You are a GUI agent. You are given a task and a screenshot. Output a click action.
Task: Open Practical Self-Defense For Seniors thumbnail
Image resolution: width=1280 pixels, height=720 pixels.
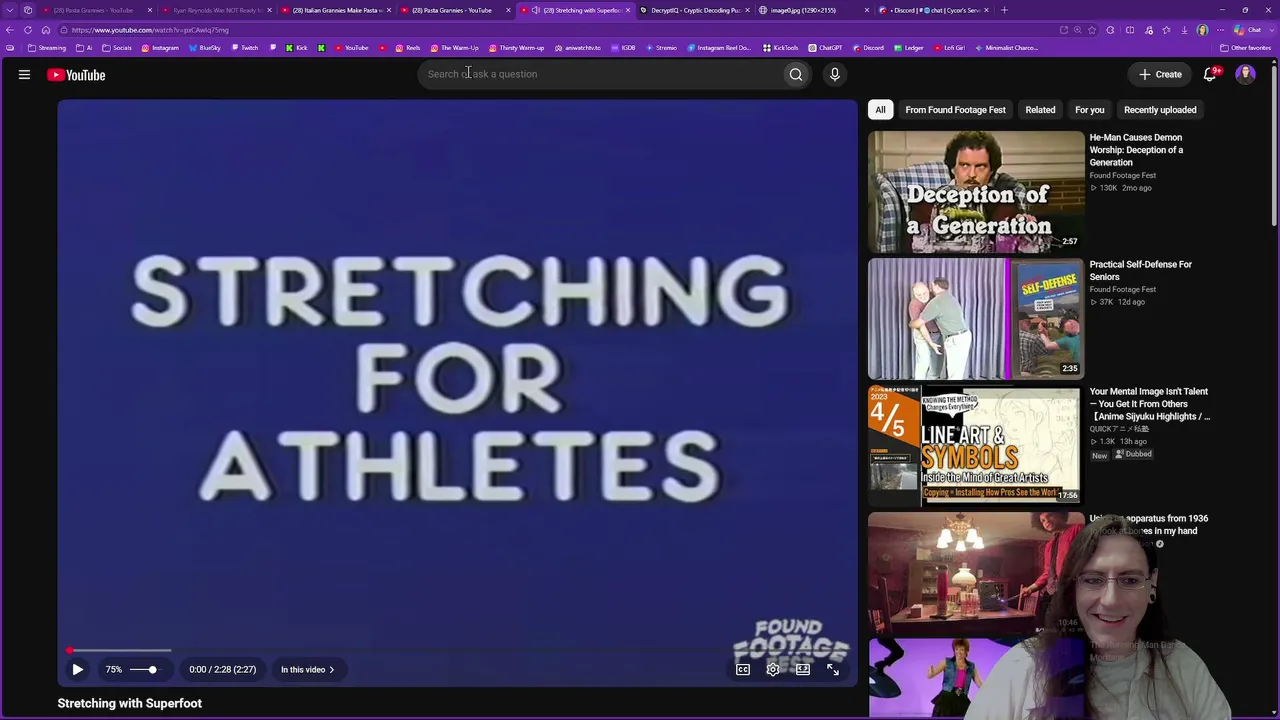coord(976,318)
